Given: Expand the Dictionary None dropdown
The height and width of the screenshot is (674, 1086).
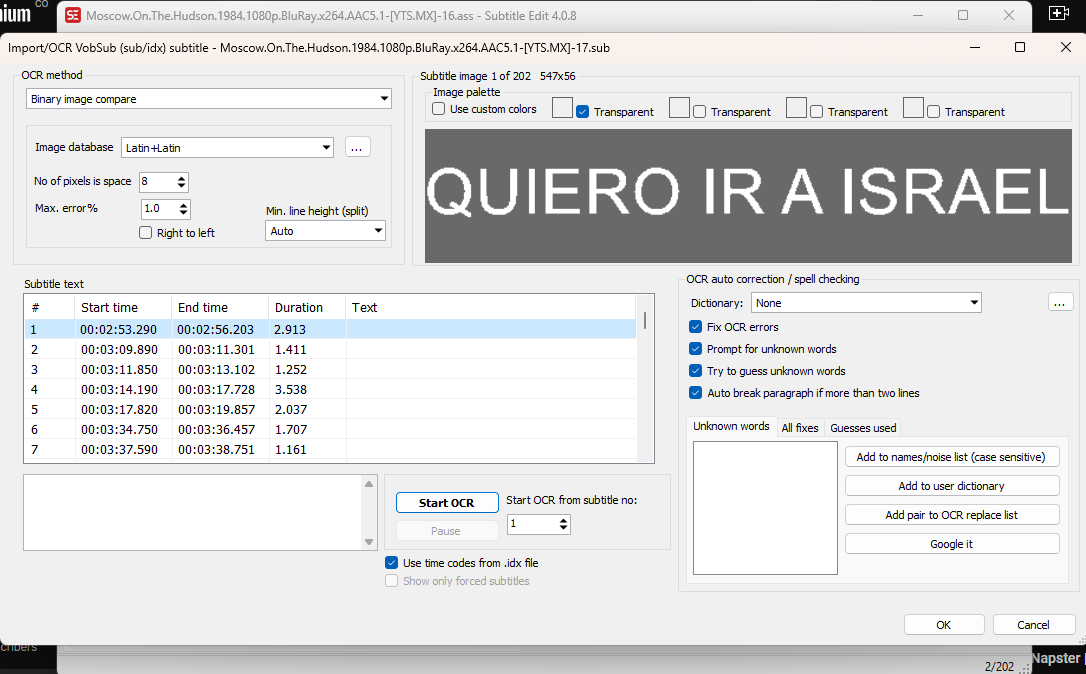Looking at the screenshot, I should [866, 303].
